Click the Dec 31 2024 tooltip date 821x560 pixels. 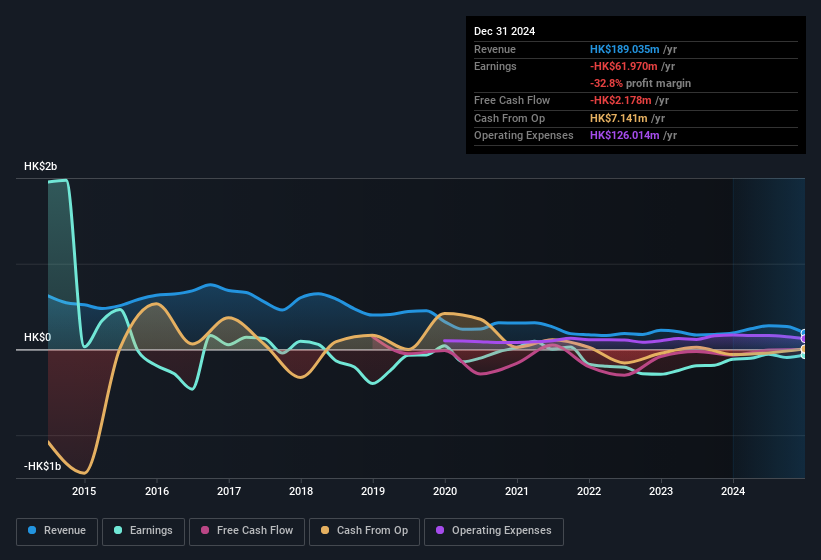pyautogui.click(x=504, y=31)
